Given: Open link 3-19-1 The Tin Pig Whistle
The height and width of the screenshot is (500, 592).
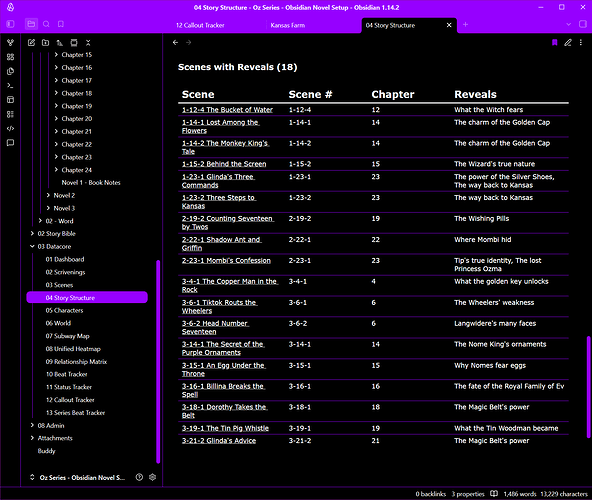Looking at the screenshot, I should click(225, 428).
